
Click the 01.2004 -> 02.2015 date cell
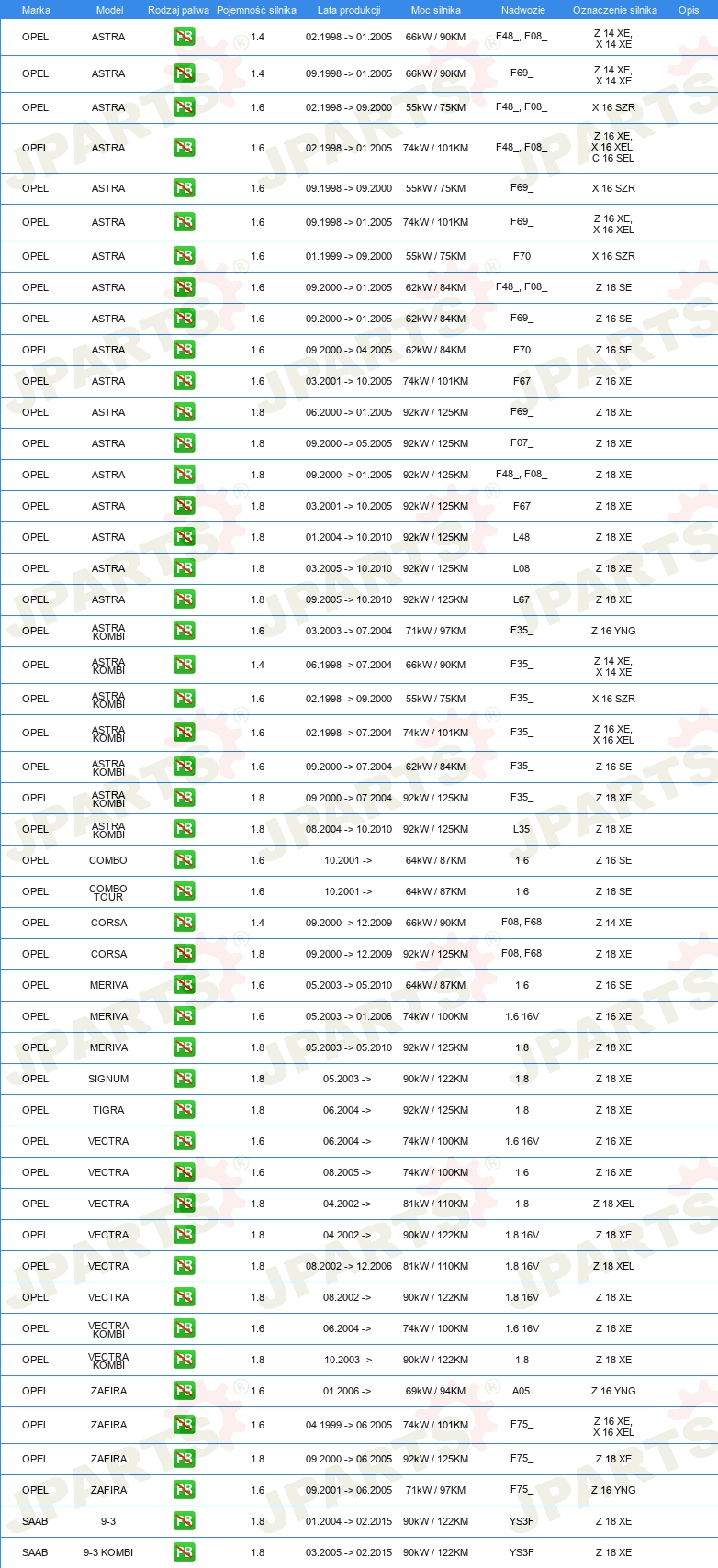[x=349, y=1521]
